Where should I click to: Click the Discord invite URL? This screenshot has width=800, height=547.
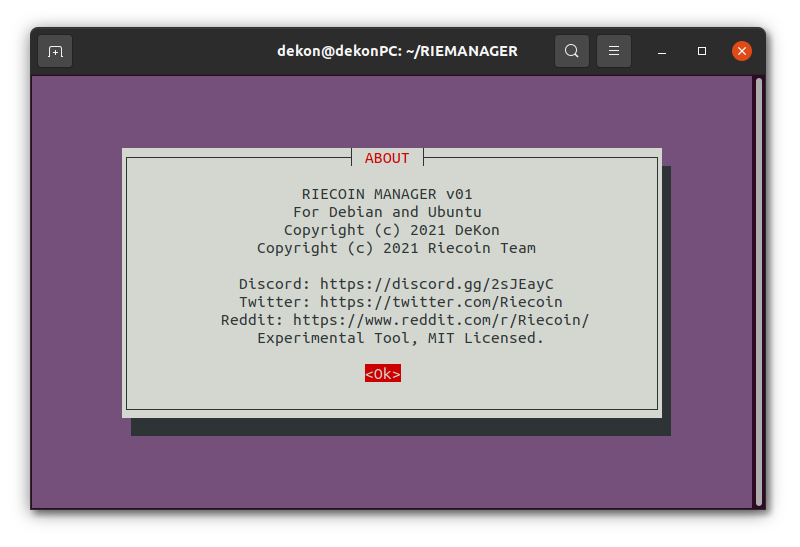437,284
